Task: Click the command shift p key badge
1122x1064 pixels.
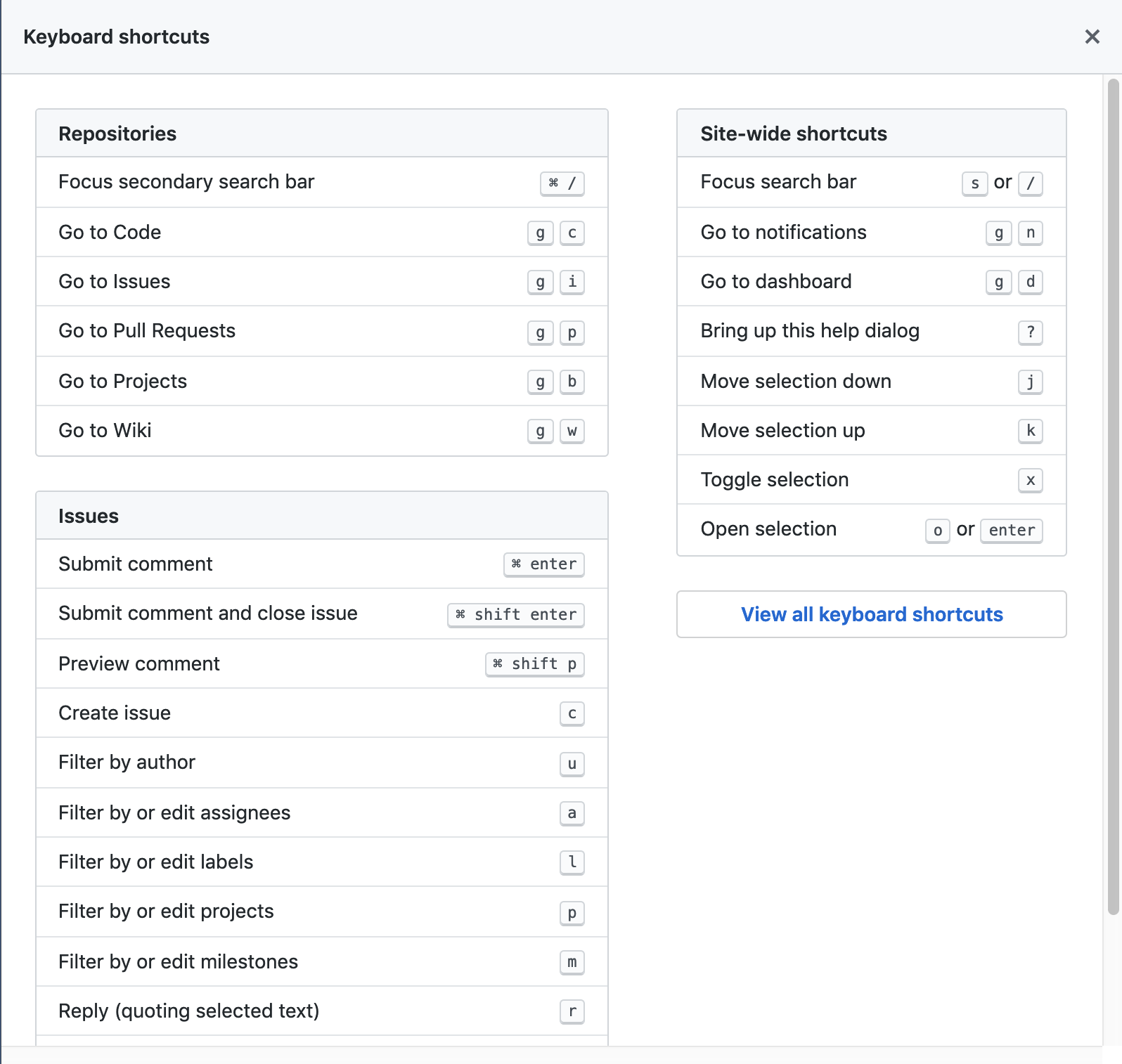Action: tap(534, 664)
